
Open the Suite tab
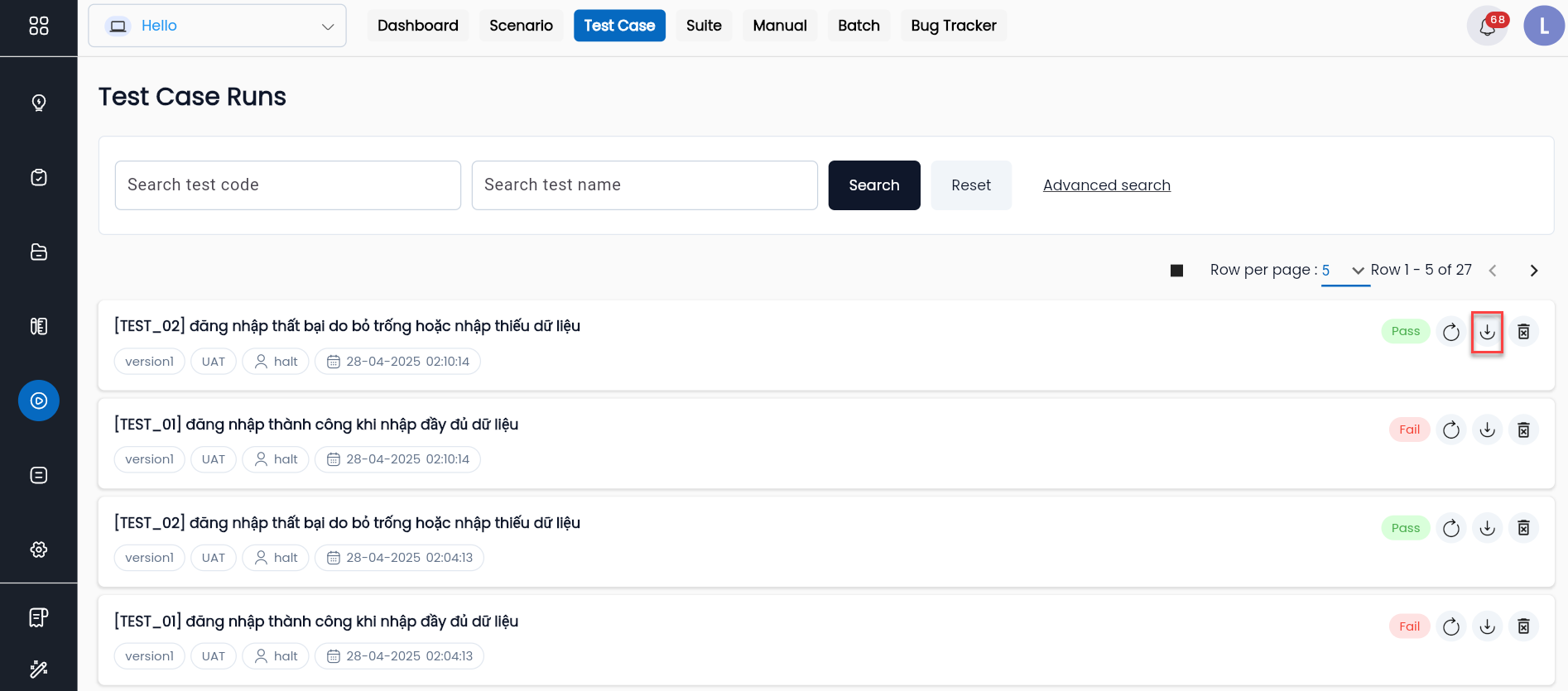pos(704,26)
